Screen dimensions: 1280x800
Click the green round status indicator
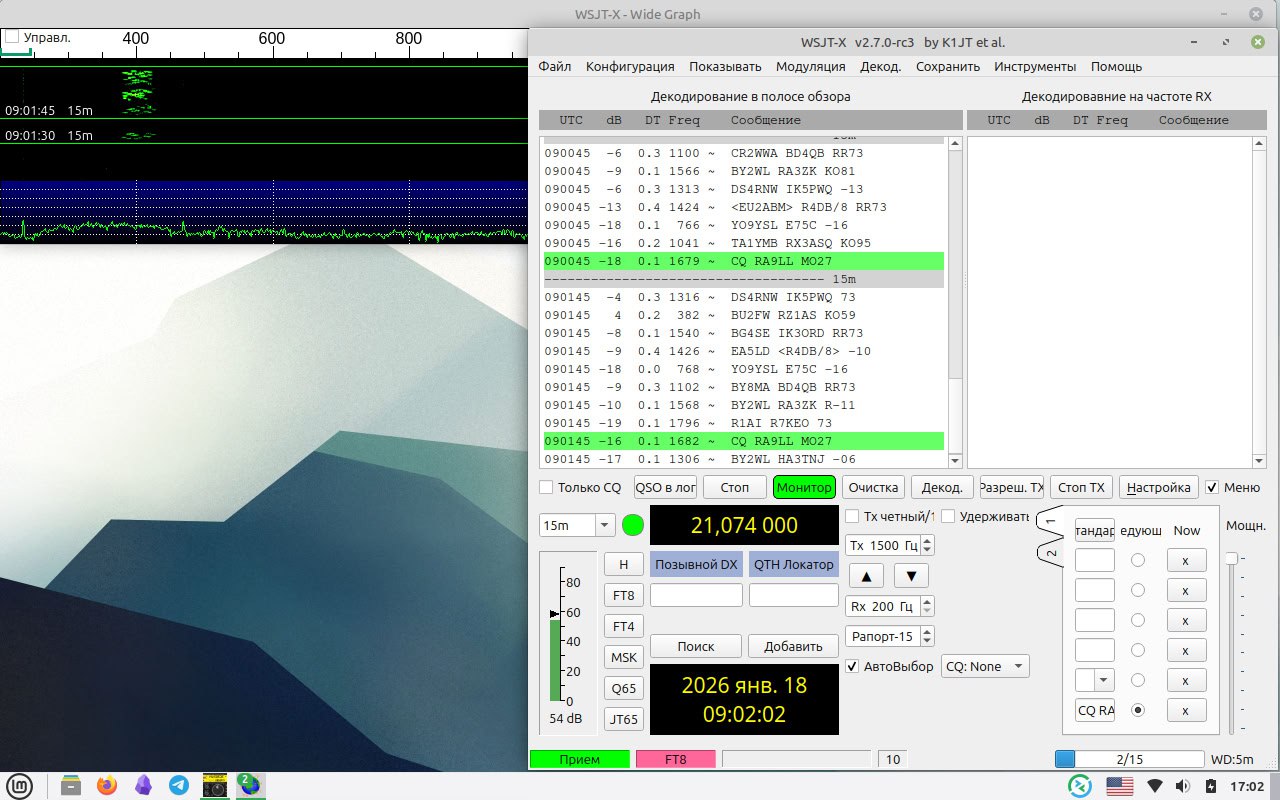point(633,525)
